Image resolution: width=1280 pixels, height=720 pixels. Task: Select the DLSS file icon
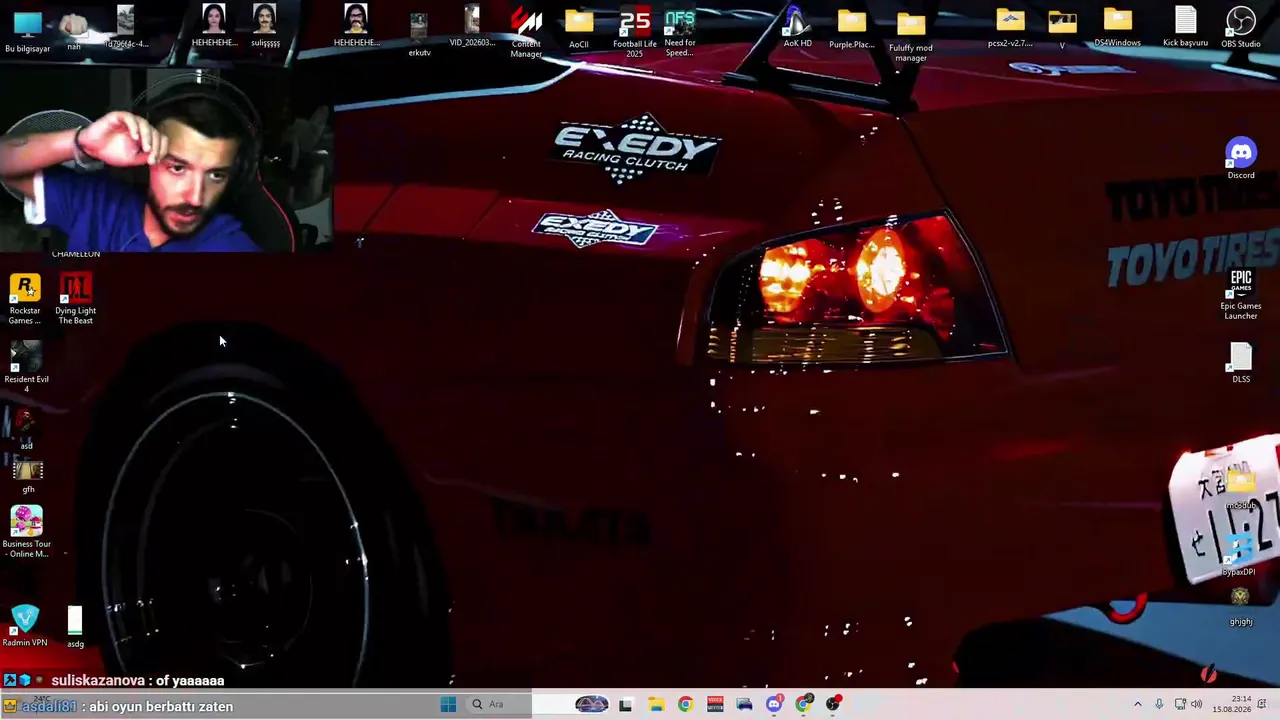coord(1241,363)
